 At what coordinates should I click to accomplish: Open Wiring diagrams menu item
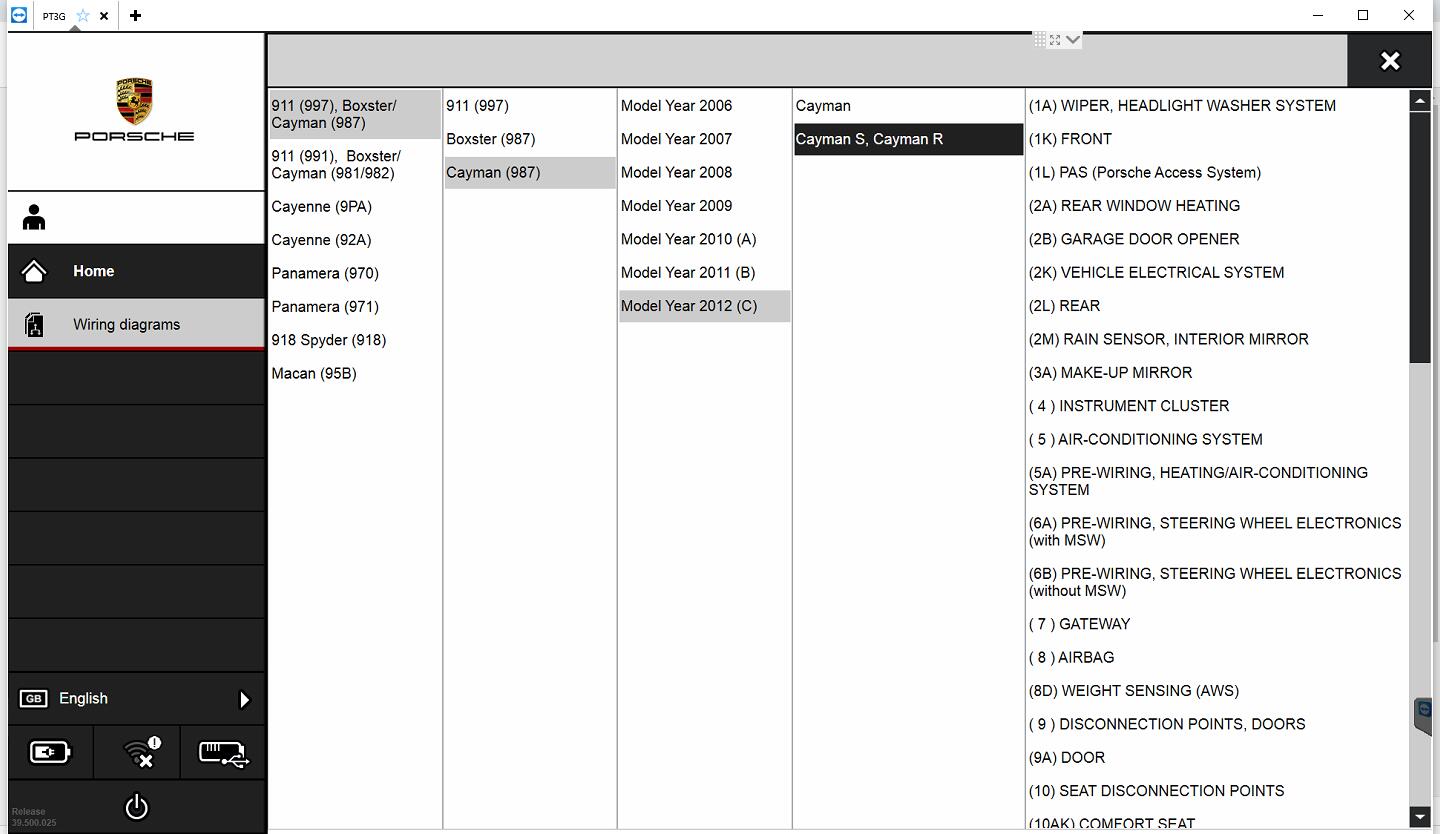coord(136,324)
